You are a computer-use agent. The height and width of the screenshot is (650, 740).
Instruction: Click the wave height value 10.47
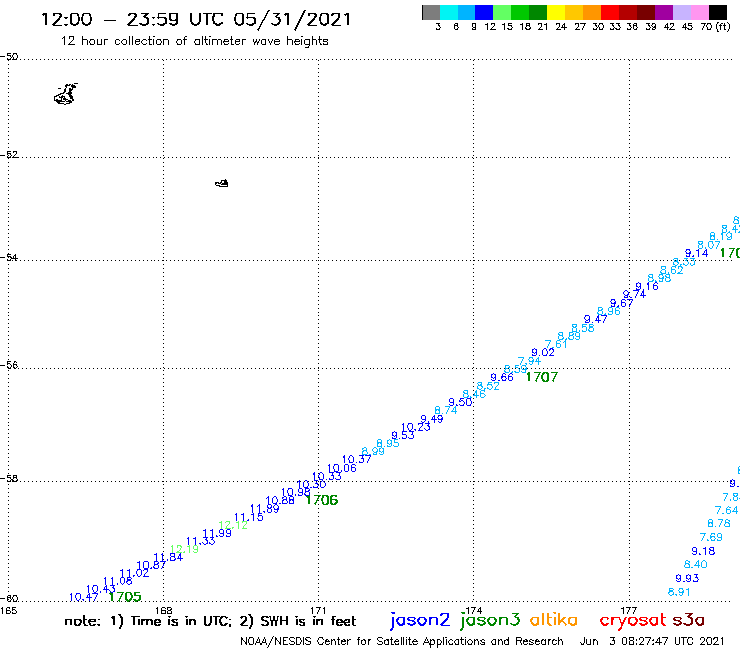pos(84,597)
